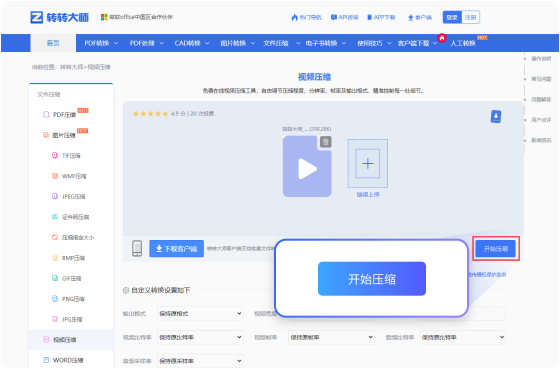
Task: Go to the 首页 tab
Action: pyautogui.click(x=53, y=43)
